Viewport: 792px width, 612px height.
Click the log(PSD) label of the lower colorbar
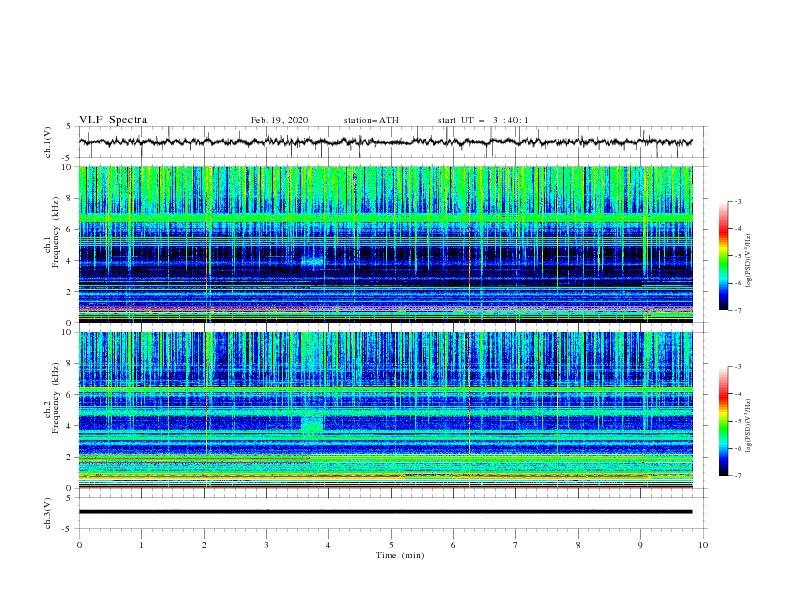(x=749, y=426)
